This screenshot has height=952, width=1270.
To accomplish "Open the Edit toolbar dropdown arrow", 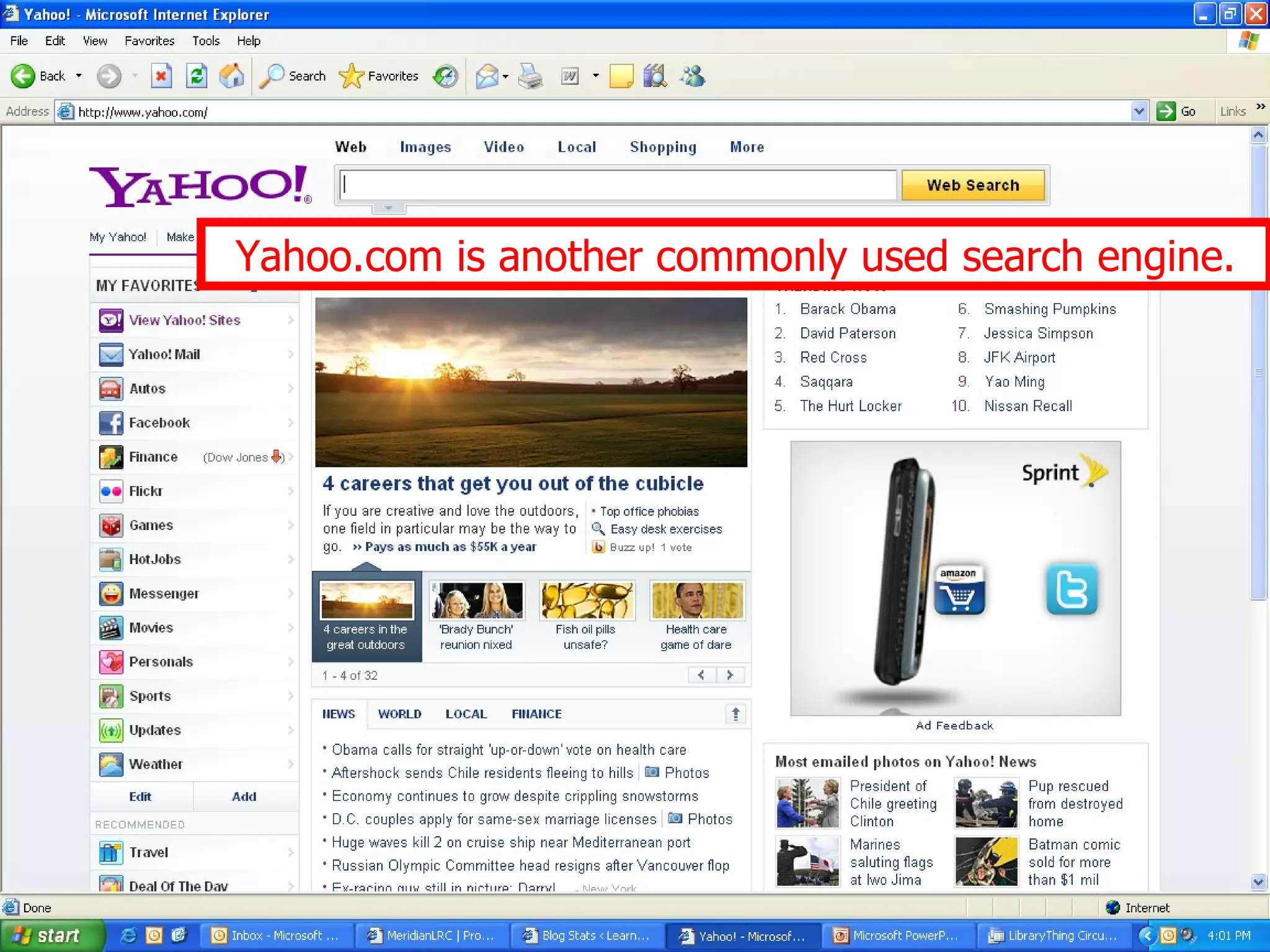I will 596,76.
